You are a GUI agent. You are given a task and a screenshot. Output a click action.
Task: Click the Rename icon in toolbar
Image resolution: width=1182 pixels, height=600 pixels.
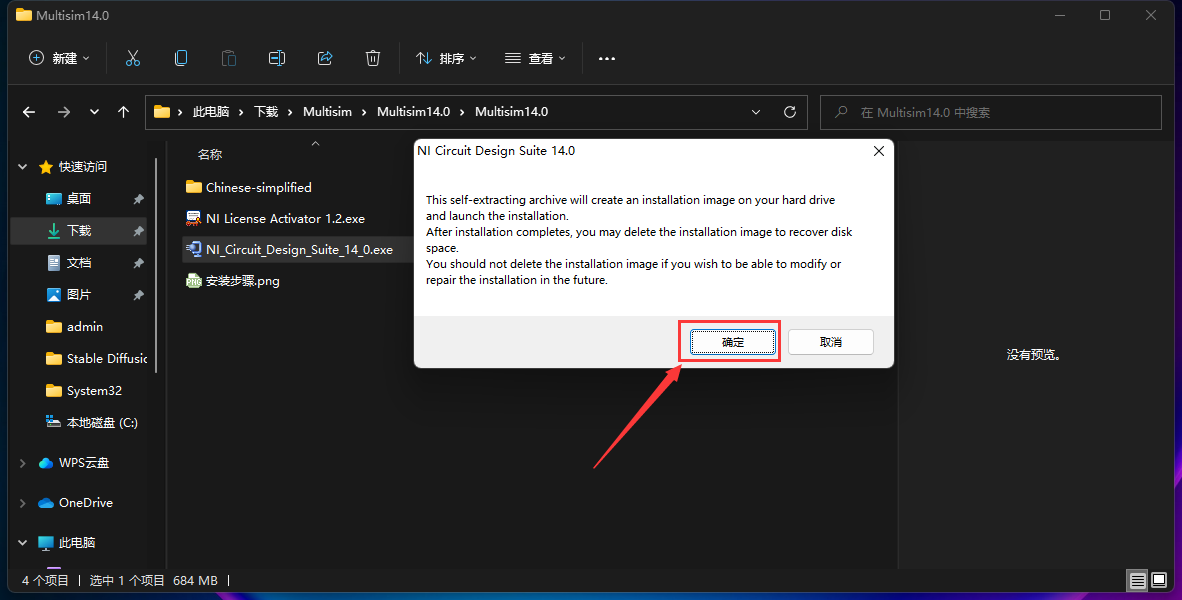[x=277, y=58]
